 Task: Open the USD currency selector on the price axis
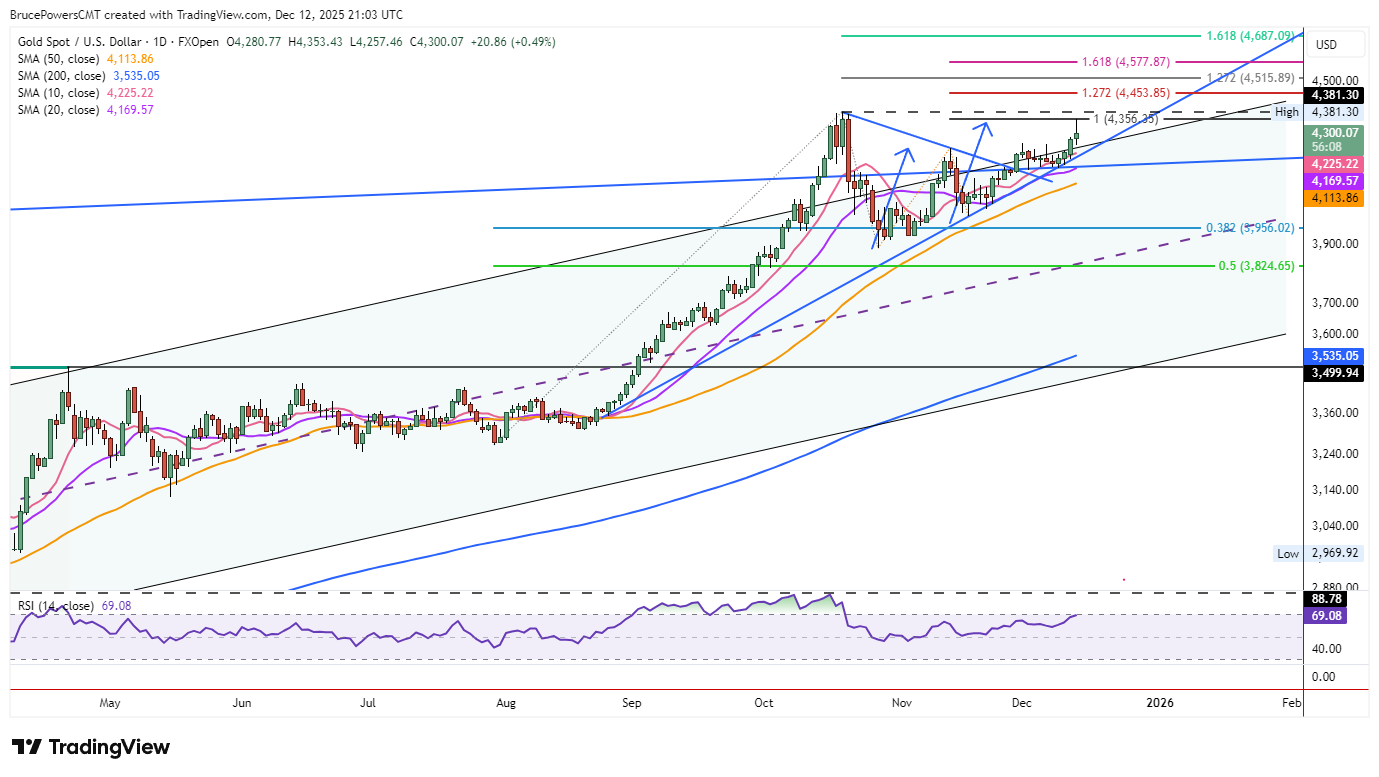click(x=1326, y=45)
